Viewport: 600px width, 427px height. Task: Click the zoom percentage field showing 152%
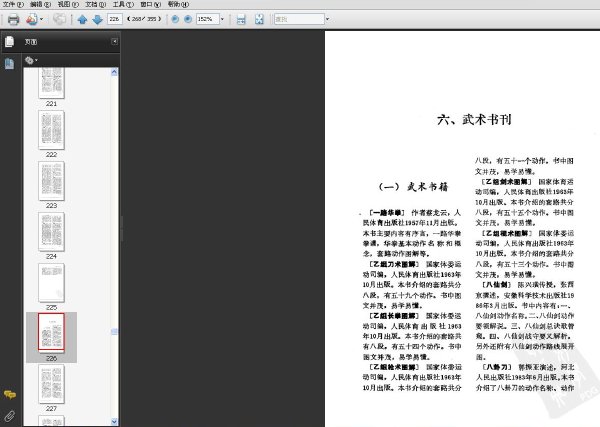pos(207,19)
